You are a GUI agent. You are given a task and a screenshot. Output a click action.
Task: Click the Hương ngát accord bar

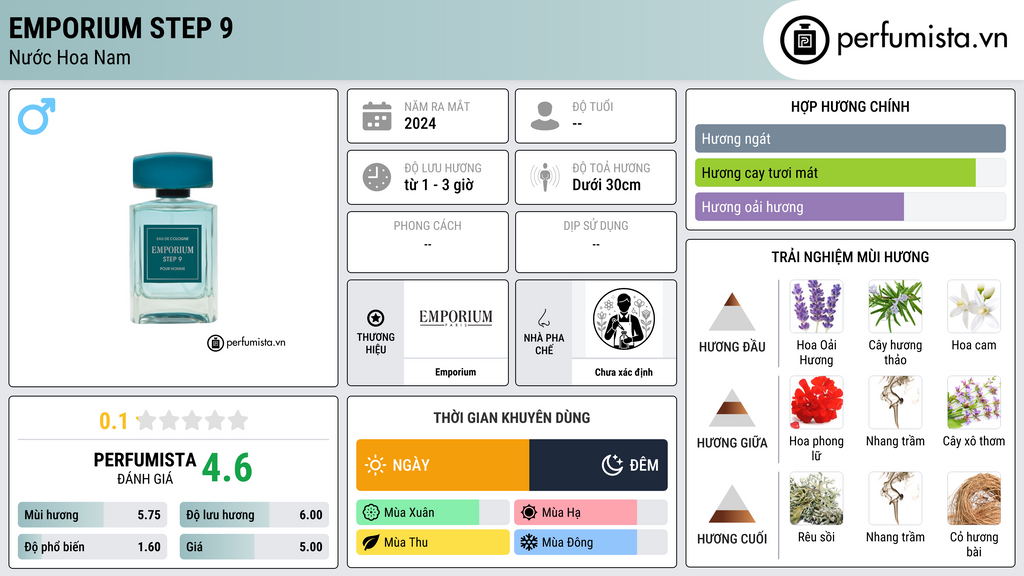[x=850, y=138]
